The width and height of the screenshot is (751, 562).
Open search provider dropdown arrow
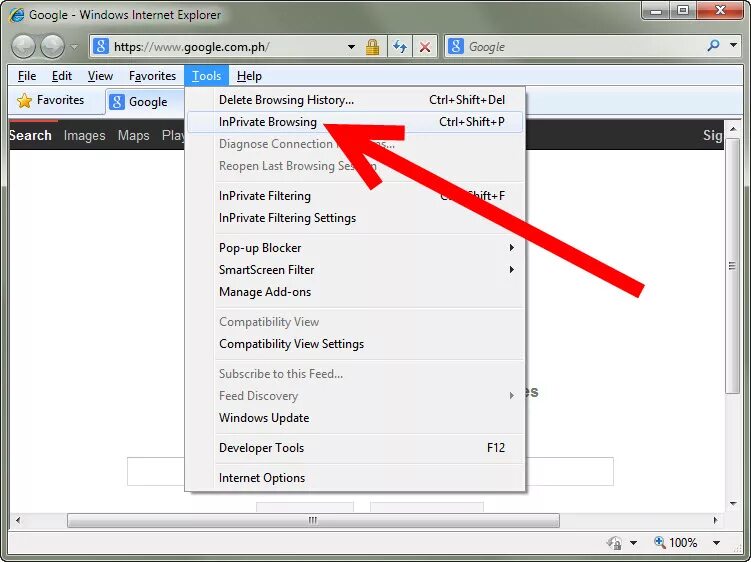click(x=733, y=45)
